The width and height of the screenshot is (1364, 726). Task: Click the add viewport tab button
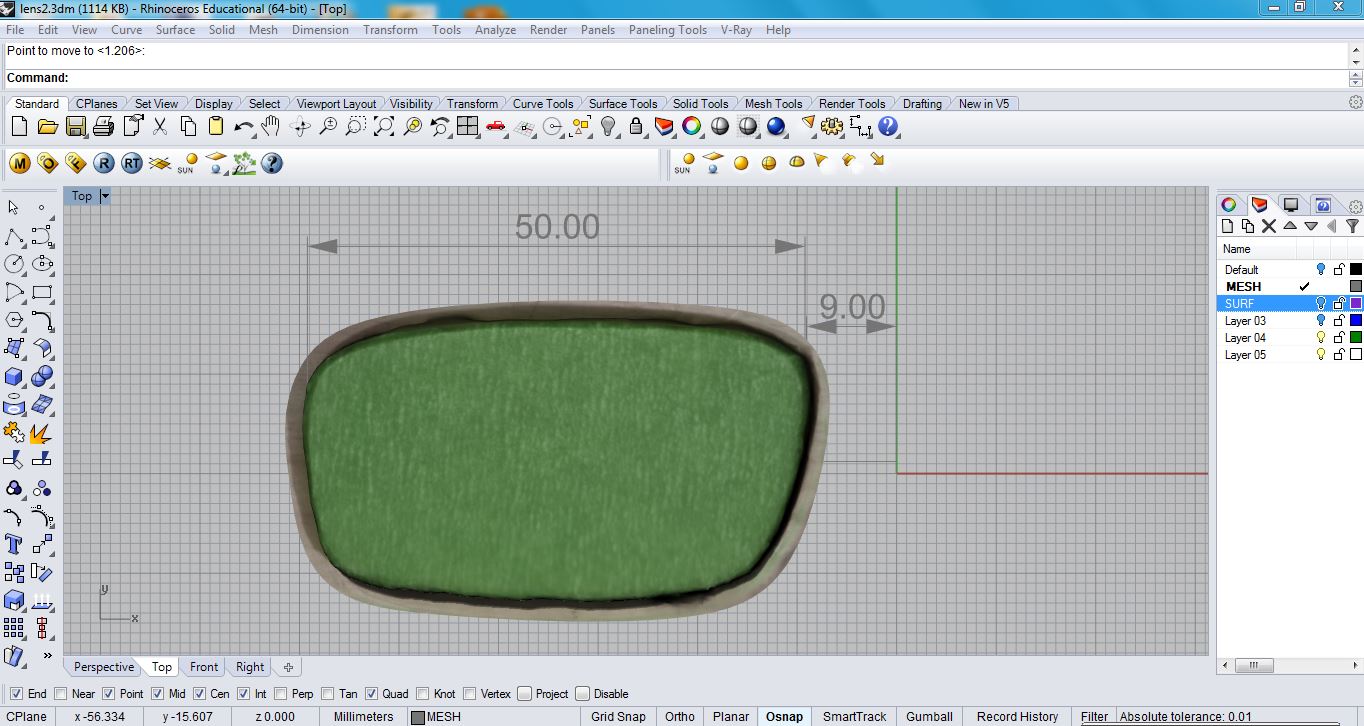click(288, 667)
